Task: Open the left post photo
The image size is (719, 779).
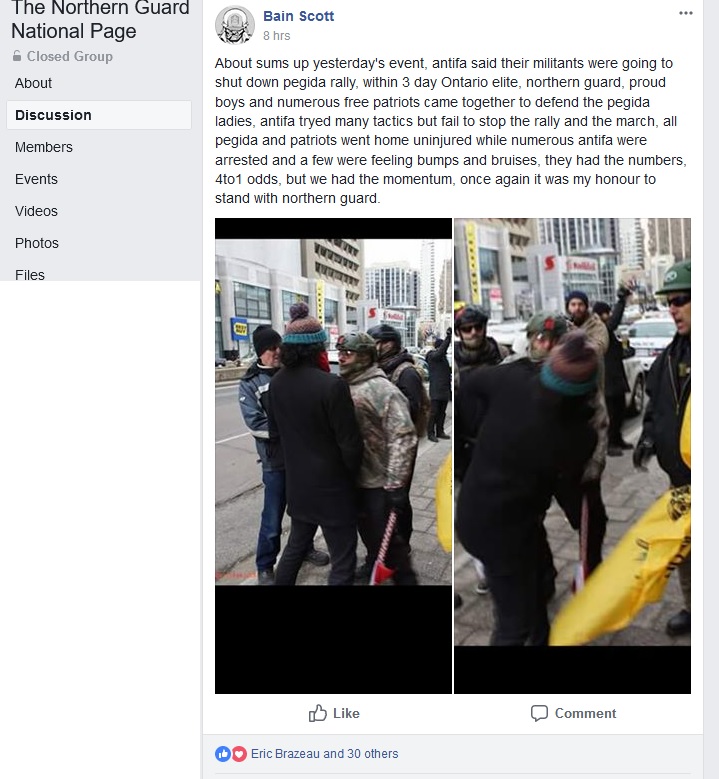Action: [333, 456]
